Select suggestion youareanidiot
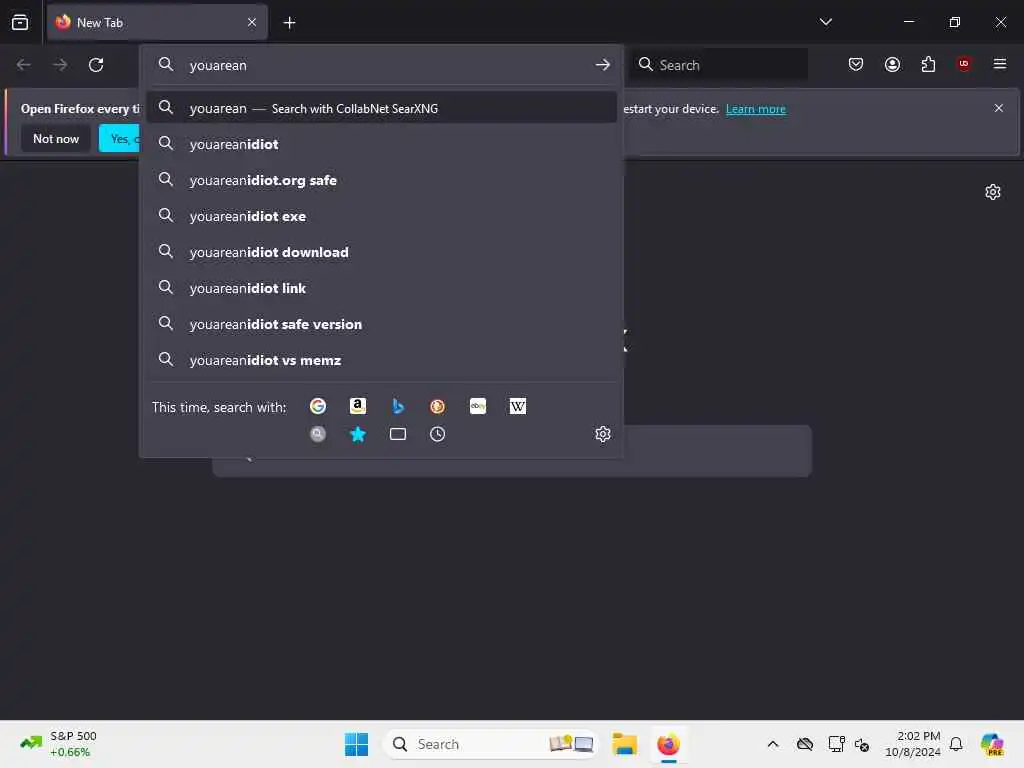The height and width of the screenshot is (768, 1024). [381, 144]
